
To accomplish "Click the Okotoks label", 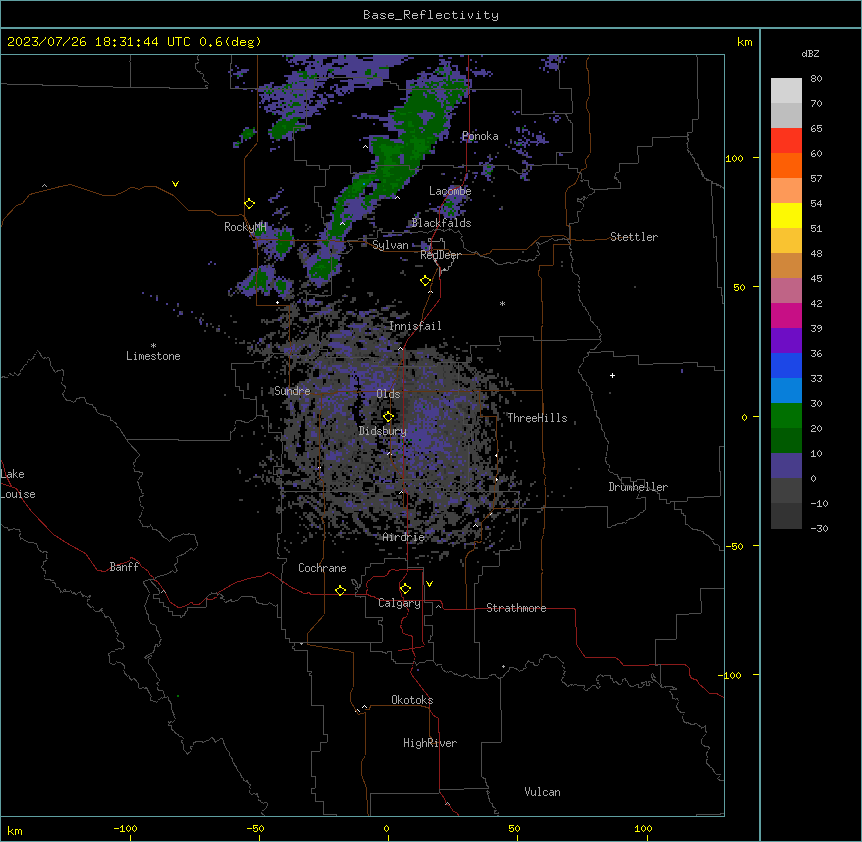I will tap(412, 700).
